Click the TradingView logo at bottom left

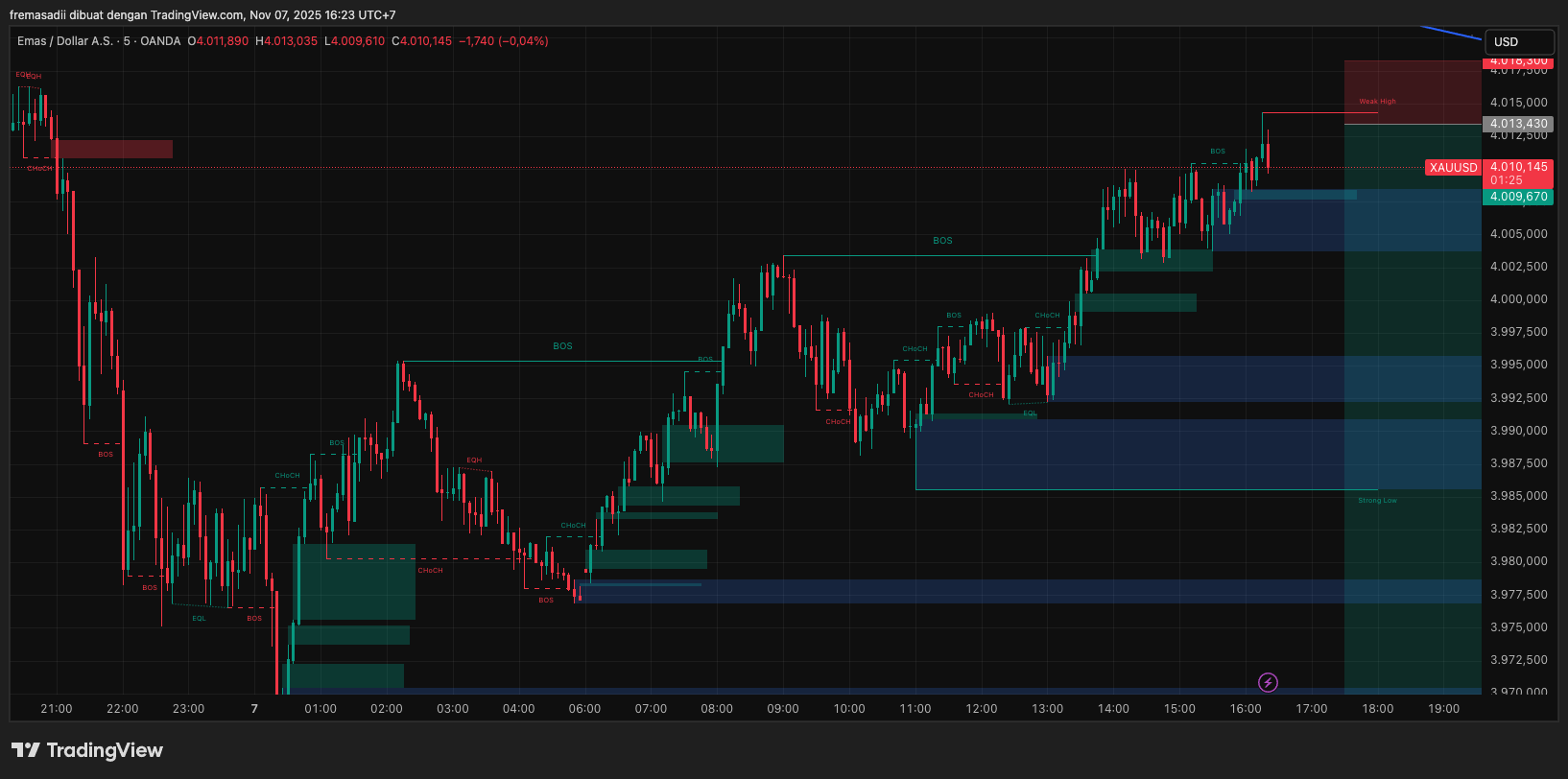(87, 750)
